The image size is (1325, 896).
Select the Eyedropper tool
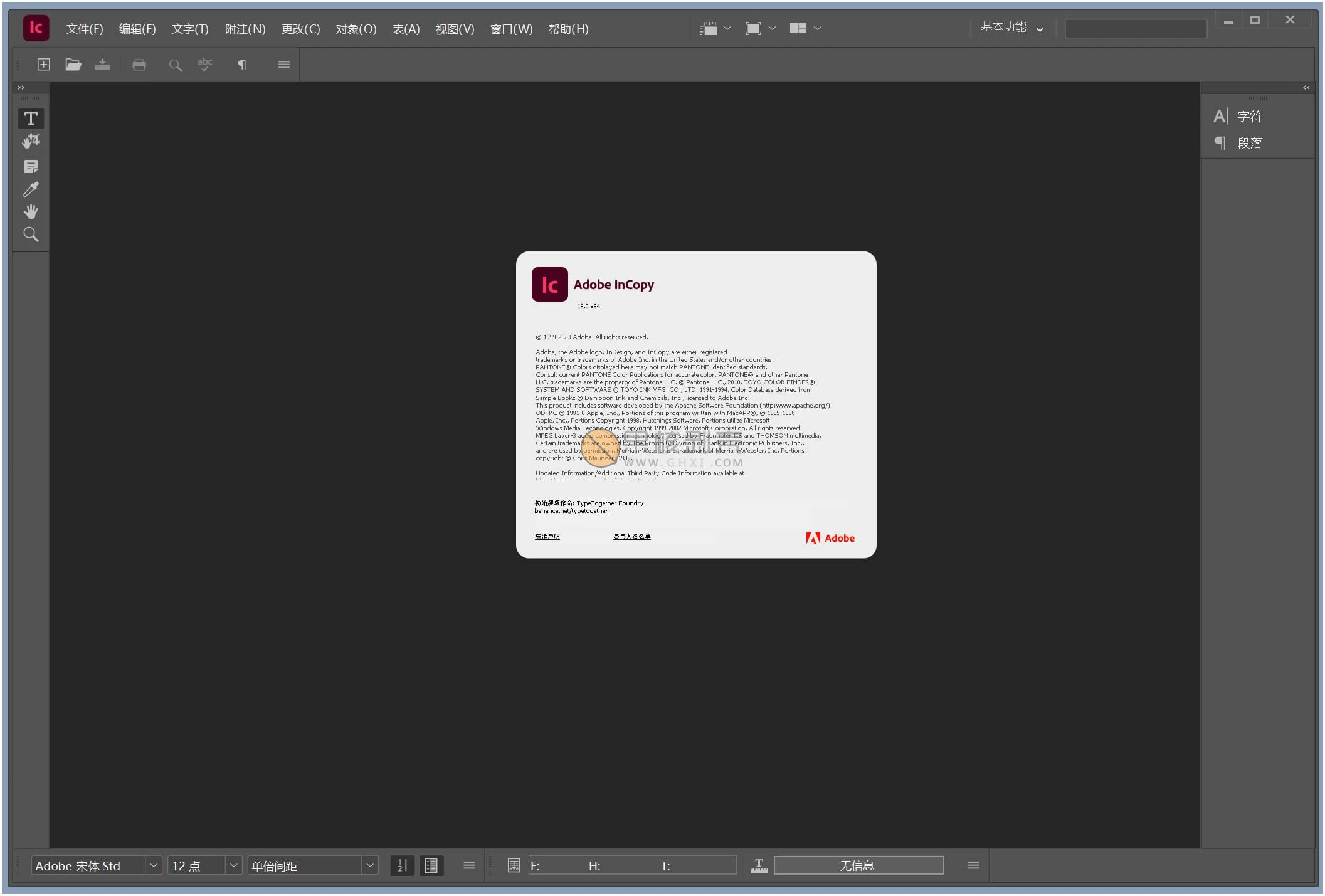(31, 189)
